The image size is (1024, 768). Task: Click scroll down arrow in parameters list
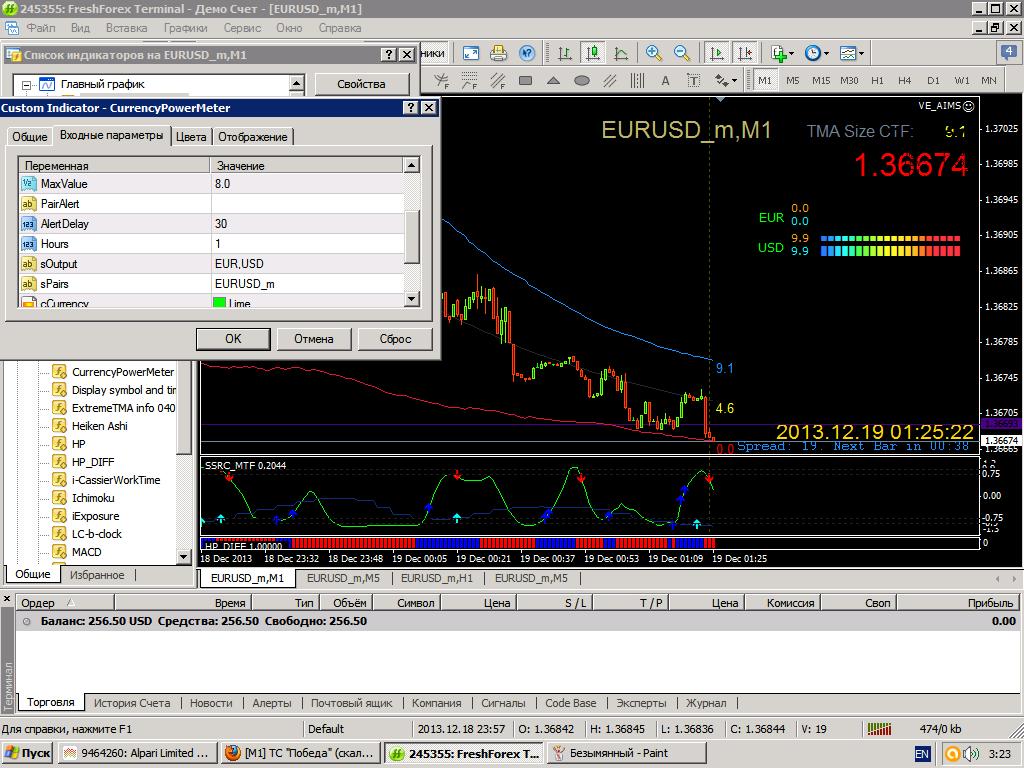[411, 299]
